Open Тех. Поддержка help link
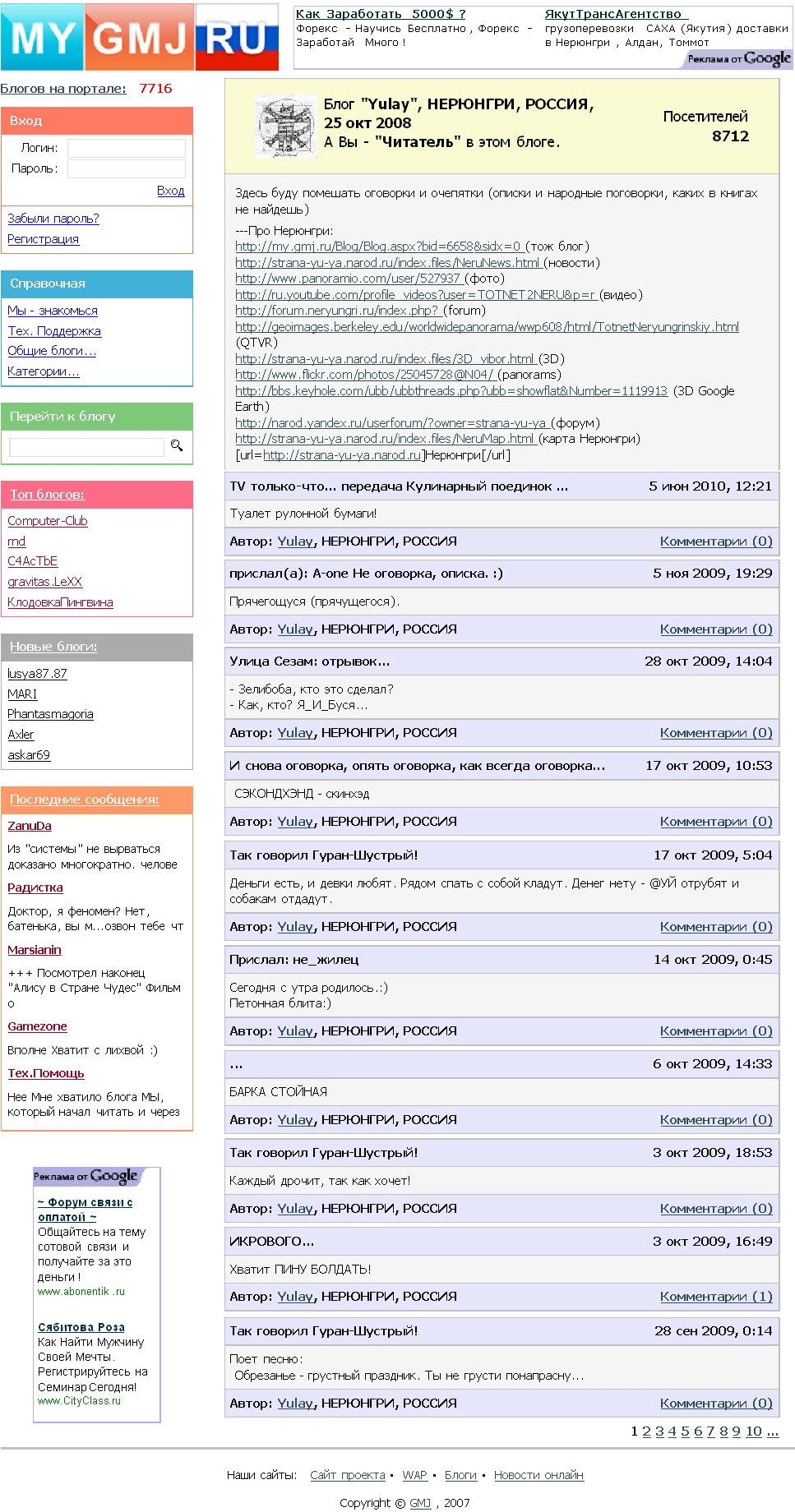Image resolution: width=795 pixels, height=1512 pixels. point(54,331)
